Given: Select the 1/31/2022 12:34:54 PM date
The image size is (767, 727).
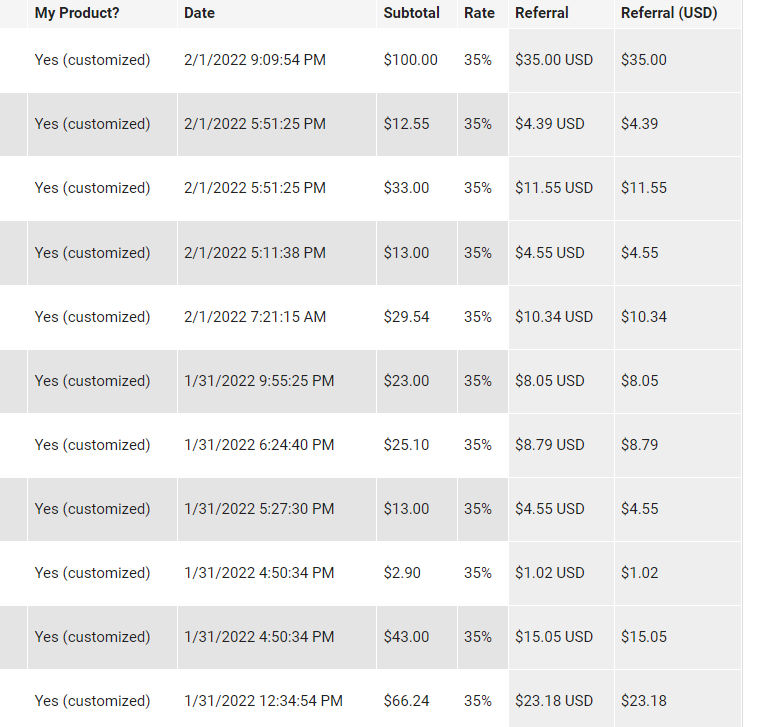Looking at the screenshot, I should click(263, 701).
